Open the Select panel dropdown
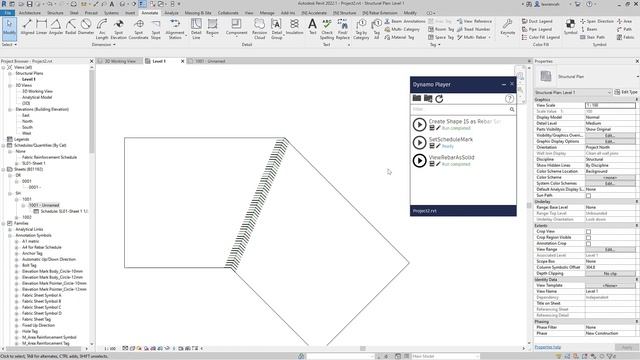640x360 pixels. (9, 44)
